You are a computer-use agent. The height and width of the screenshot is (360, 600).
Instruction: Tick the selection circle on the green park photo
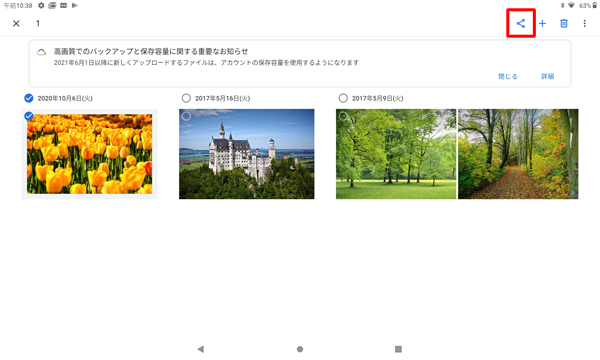(x=343, y=116)
